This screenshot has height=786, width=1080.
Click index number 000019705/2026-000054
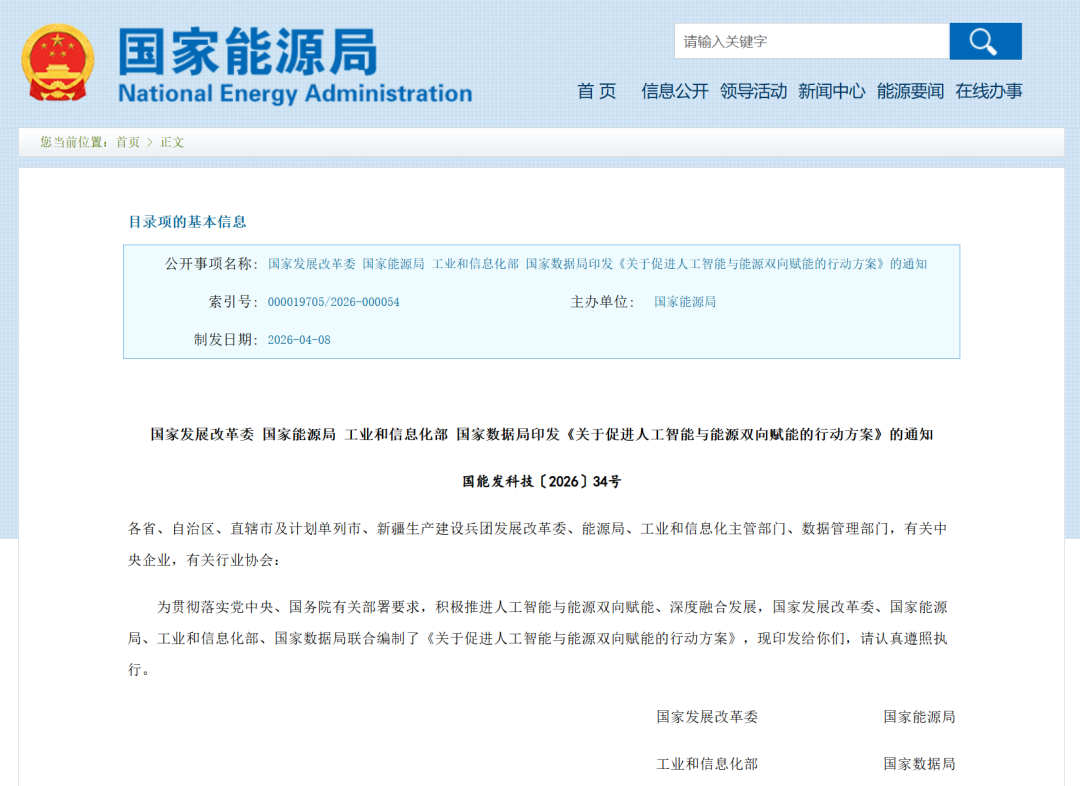(333, 302)
